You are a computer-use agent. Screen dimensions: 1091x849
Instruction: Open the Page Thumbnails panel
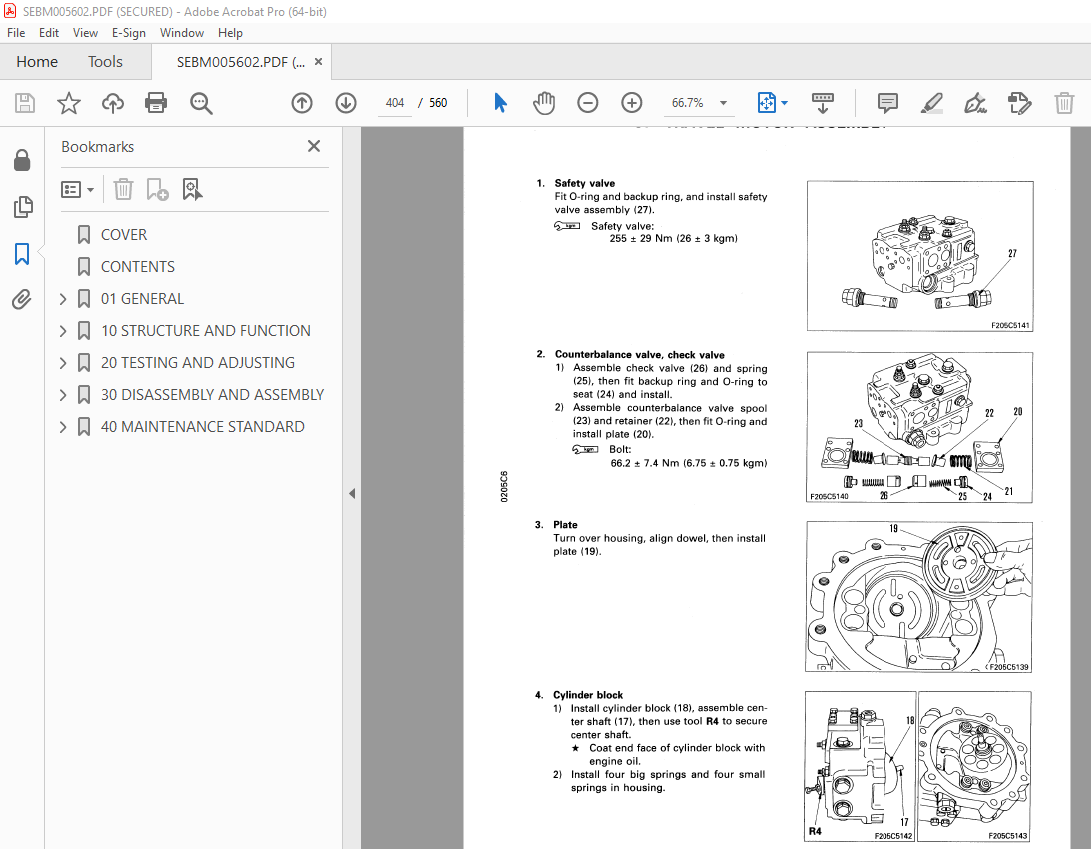click(22, 207)
